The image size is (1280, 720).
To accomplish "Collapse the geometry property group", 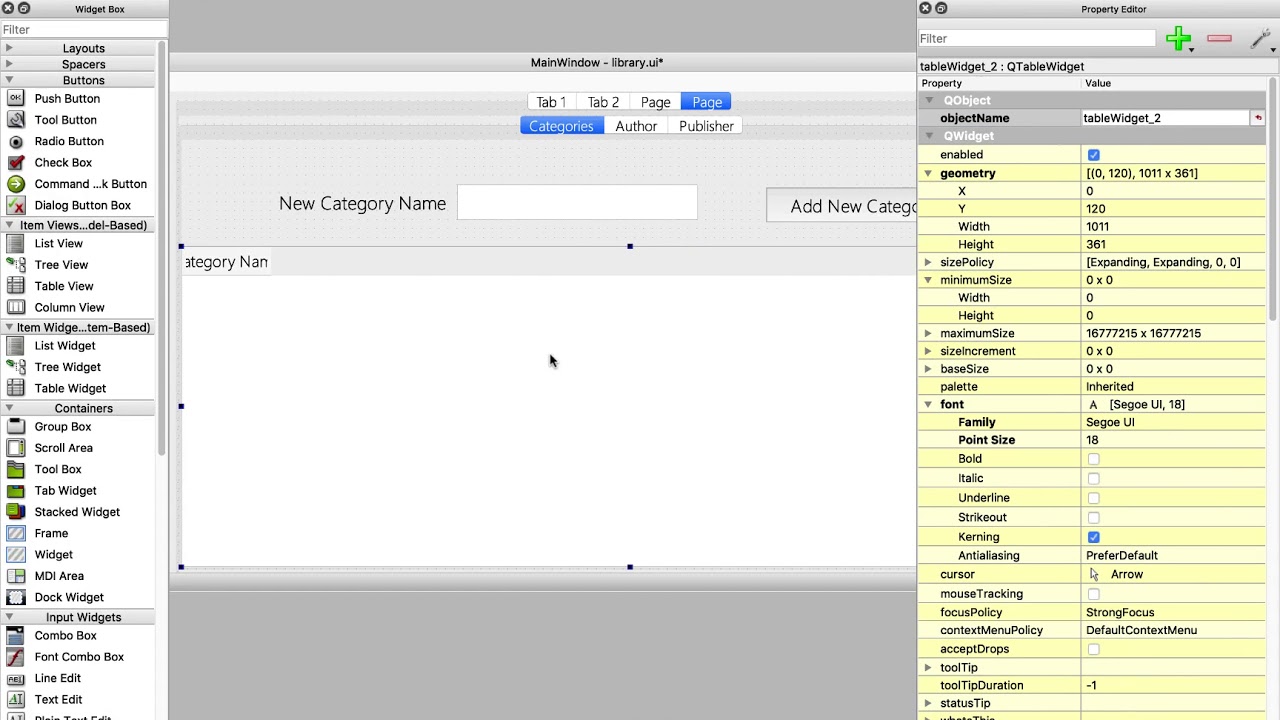I will pos(928,174).
